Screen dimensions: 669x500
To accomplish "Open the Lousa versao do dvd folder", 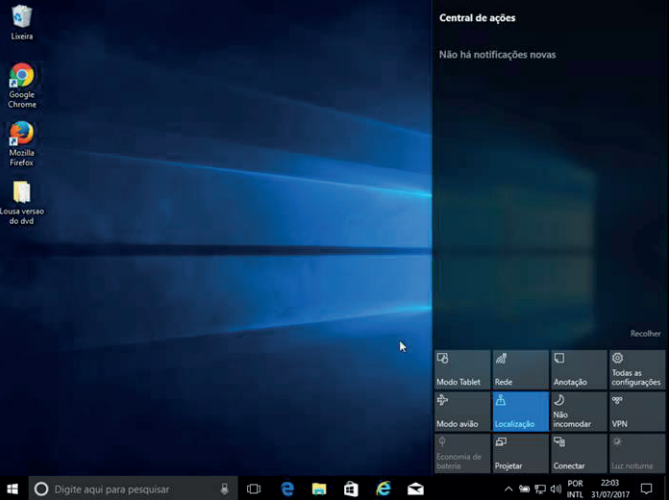I will tap(21, 193).
